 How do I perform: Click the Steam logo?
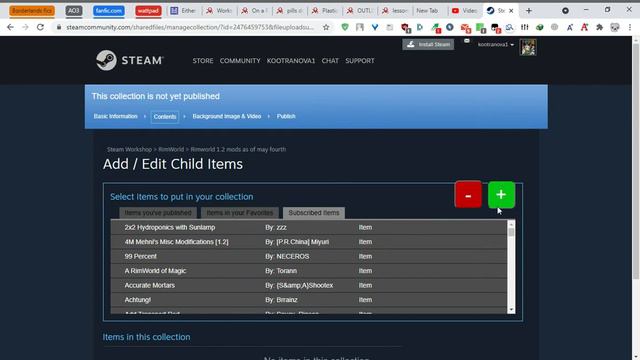tap(130, 60)
